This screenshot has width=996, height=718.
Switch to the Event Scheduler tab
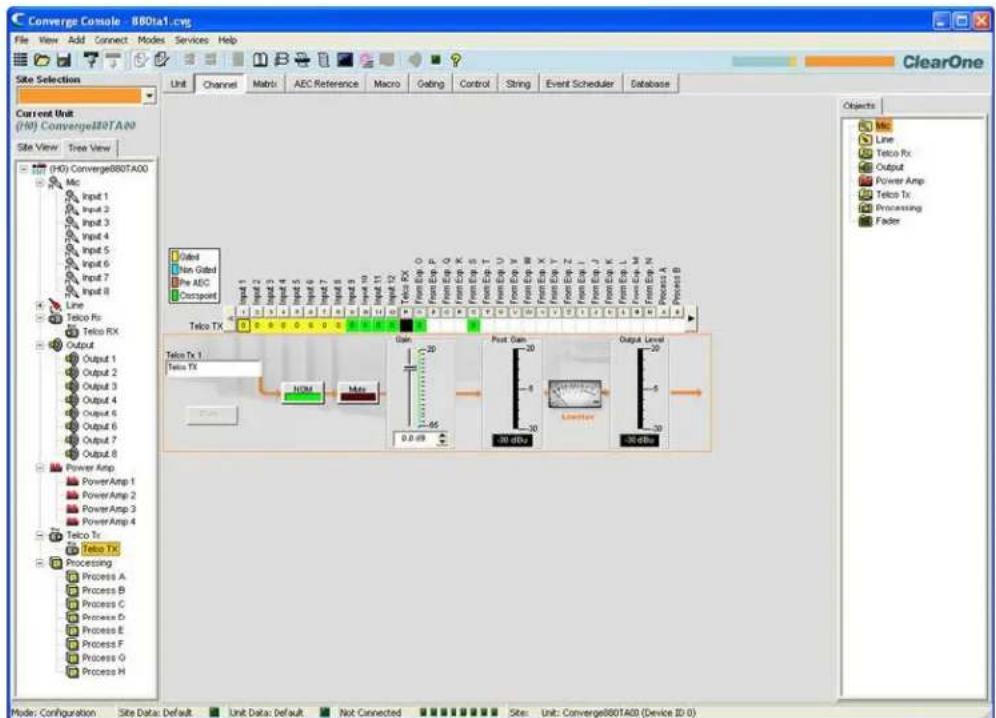(580, 84)
